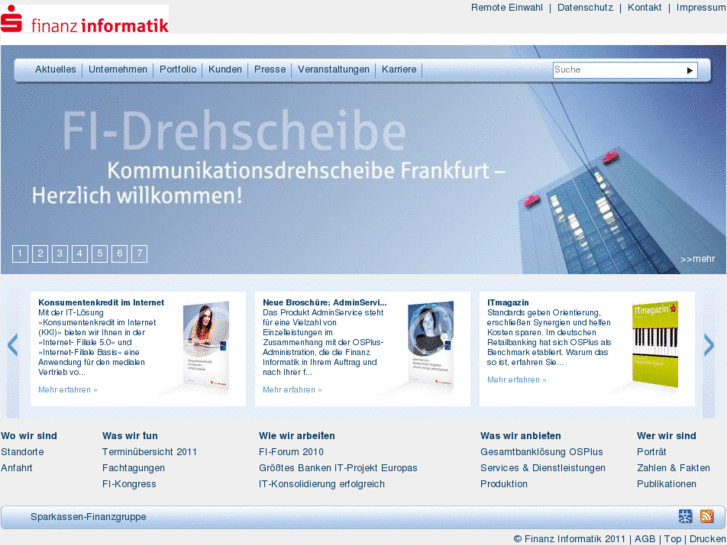Open Terminübersicht 2011 link
Viewport: 727px width, 545px height.
coord(149,452)
